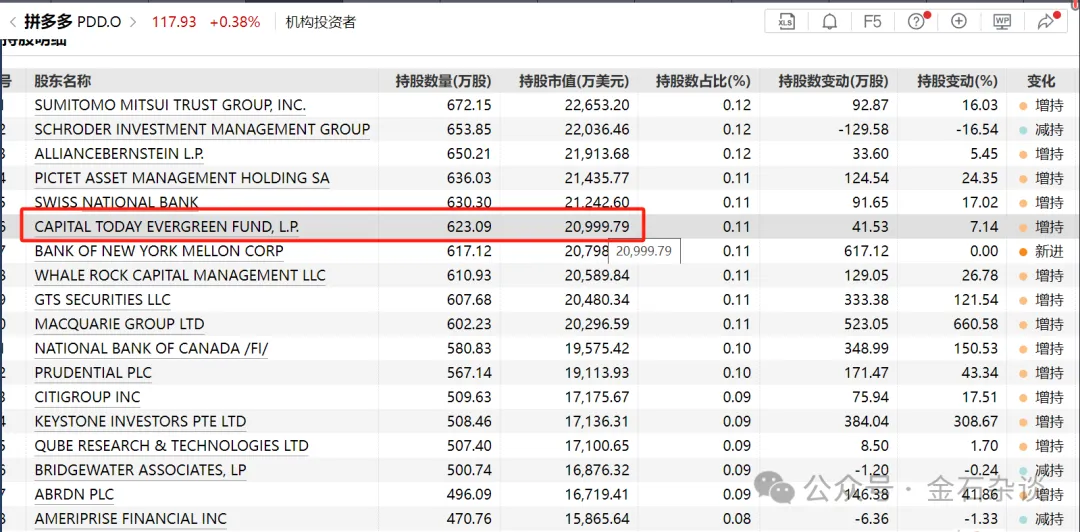The width and height of the screenshot is (1080, 532).
Task: Open CITIGROUP INC shareholder link
Action: pyautogui.click(x=87, y=397)
